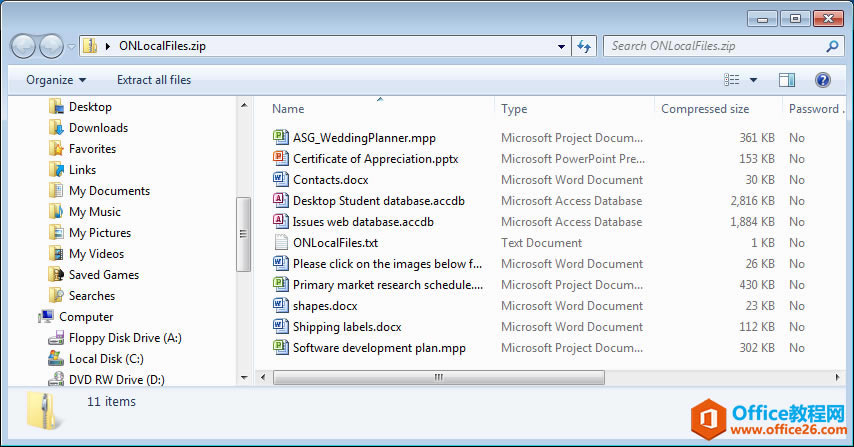Click the refresh button beside address bar
Screen dimensions: 854x447
(586, 46)
